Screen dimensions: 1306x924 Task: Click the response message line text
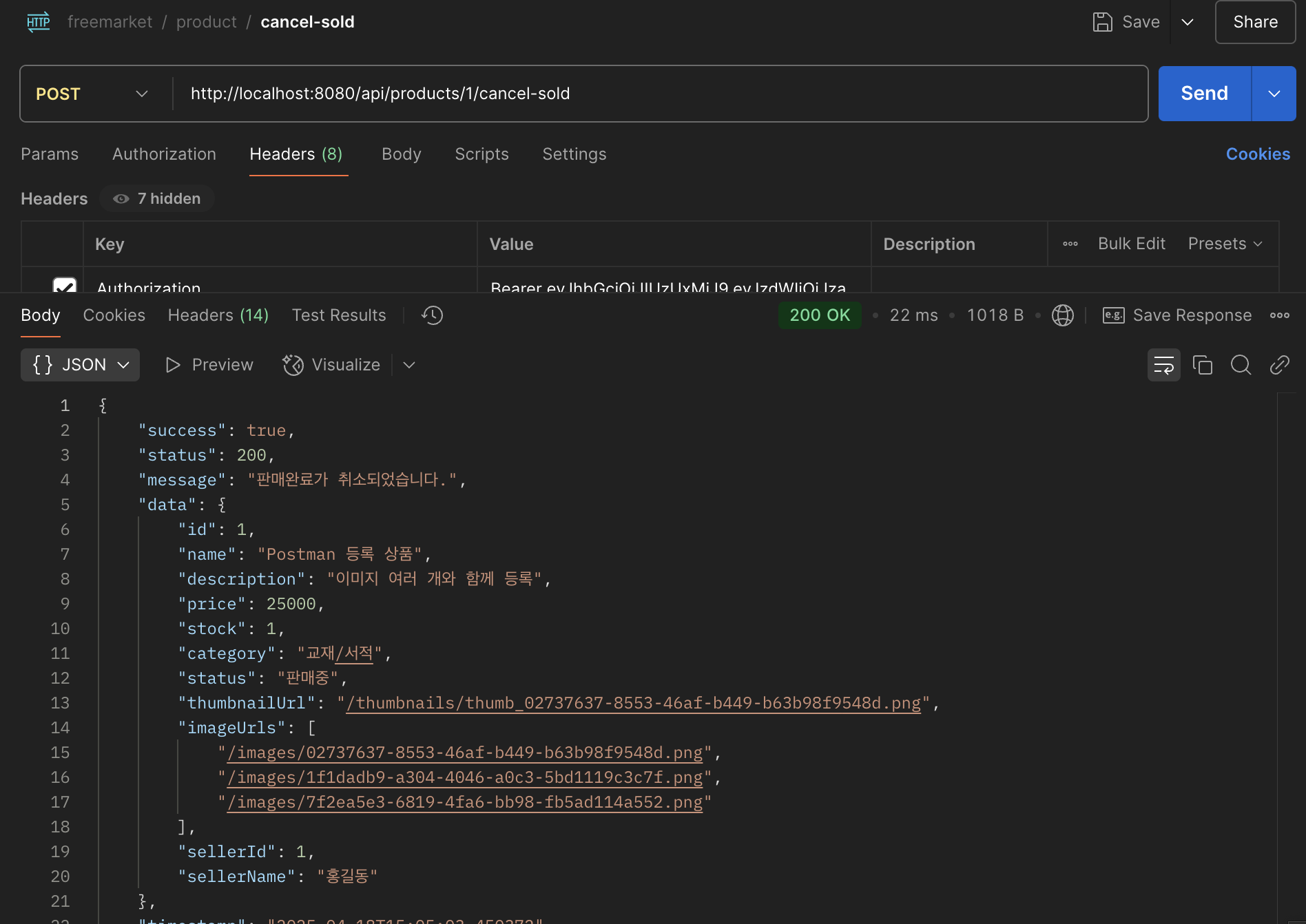[302, 480]
